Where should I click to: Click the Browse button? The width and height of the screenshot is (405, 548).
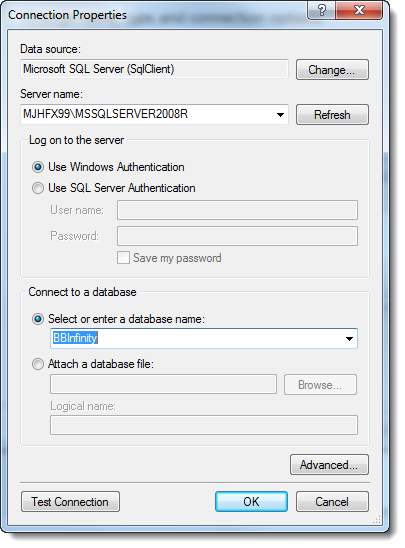(x=320, y=385)
